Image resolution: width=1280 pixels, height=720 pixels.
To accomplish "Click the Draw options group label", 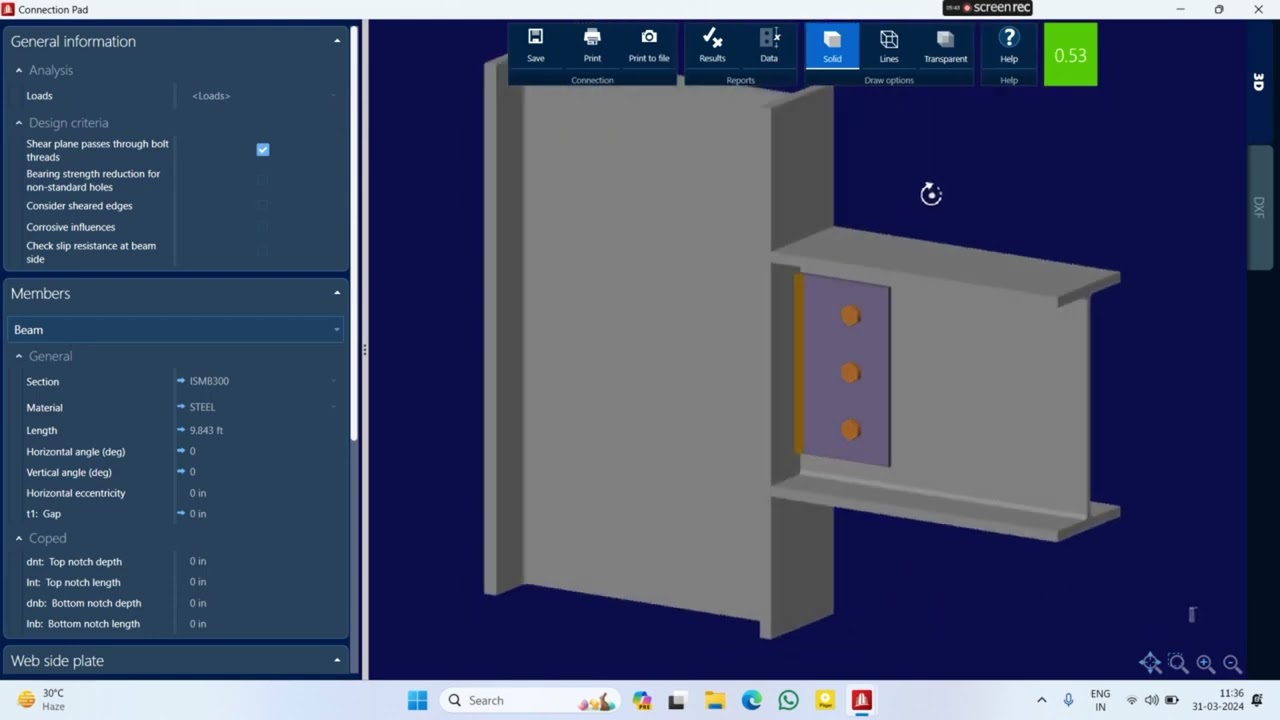I will (889, 80).
